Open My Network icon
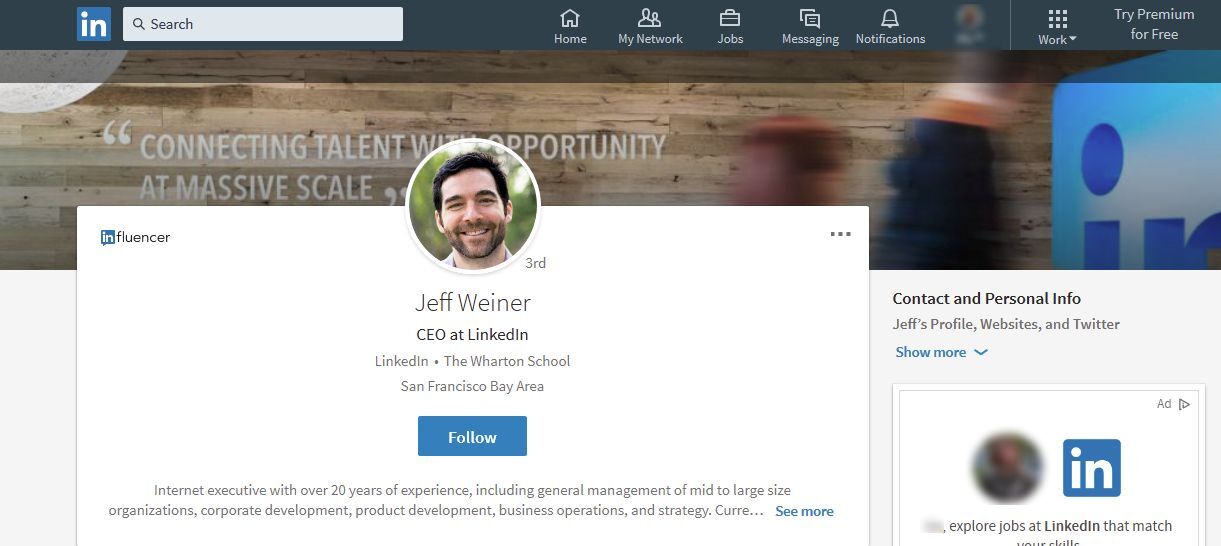This screenshot has width=1221, height=546. [x=650, y=19]
